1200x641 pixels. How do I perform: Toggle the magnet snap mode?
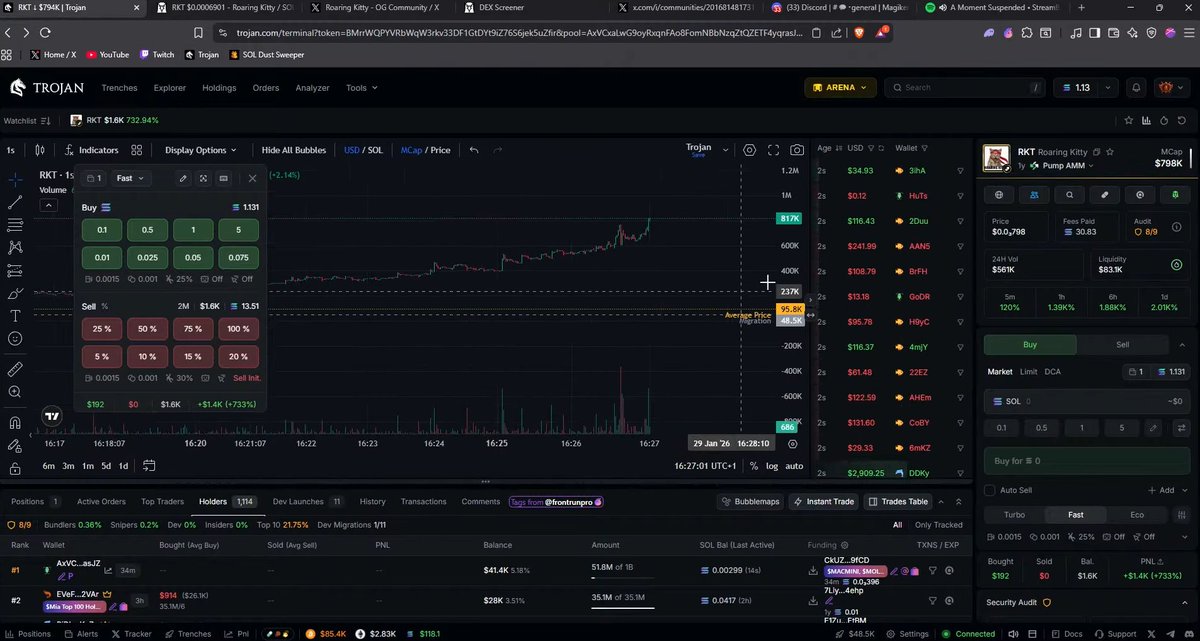click(x=15, y=421)
